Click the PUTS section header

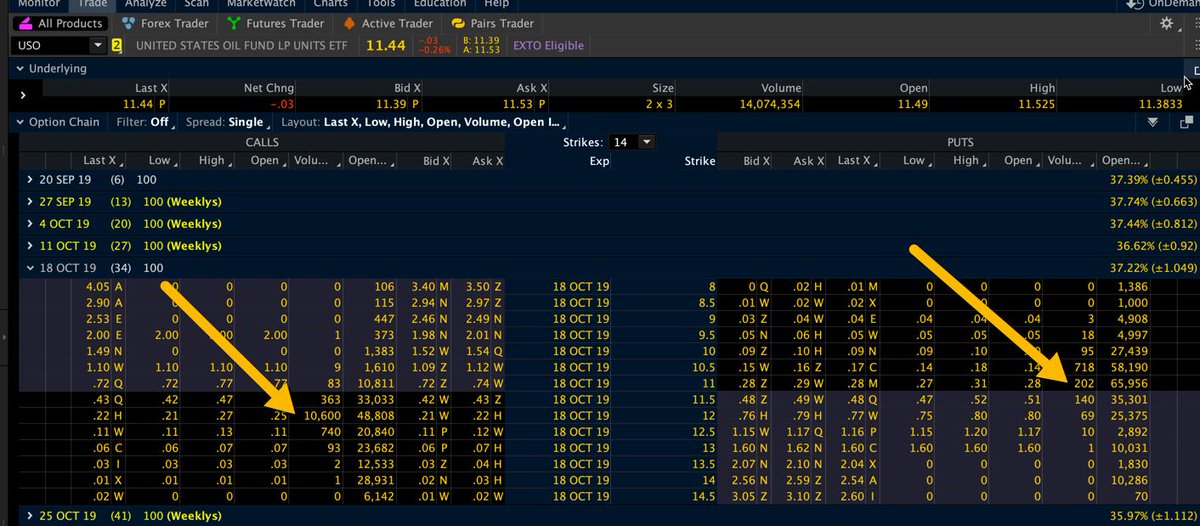(x=960, y=142)
